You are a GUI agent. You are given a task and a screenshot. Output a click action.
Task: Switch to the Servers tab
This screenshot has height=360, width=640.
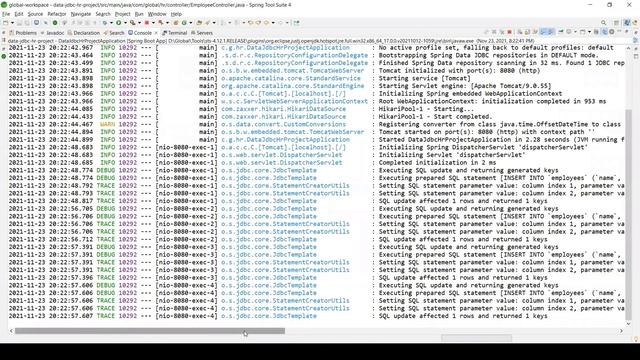click(202, 33)
